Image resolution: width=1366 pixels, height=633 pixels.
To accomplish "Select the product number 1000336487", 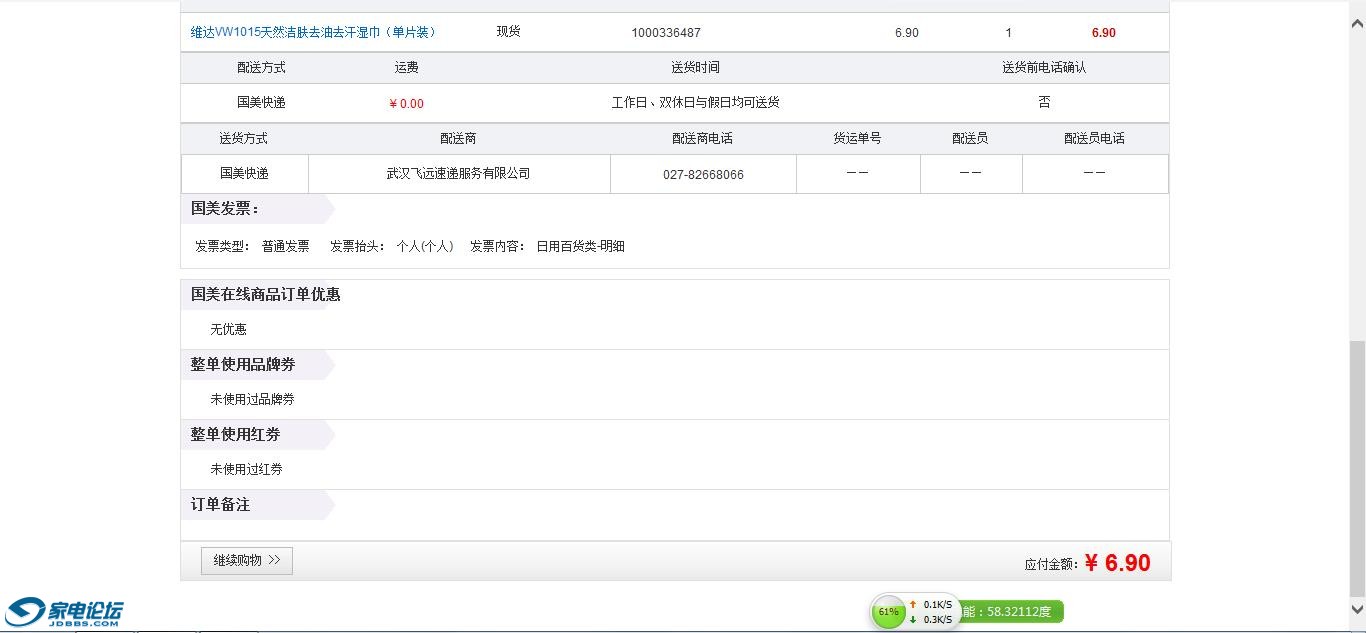I will click(x=666, y=33).
